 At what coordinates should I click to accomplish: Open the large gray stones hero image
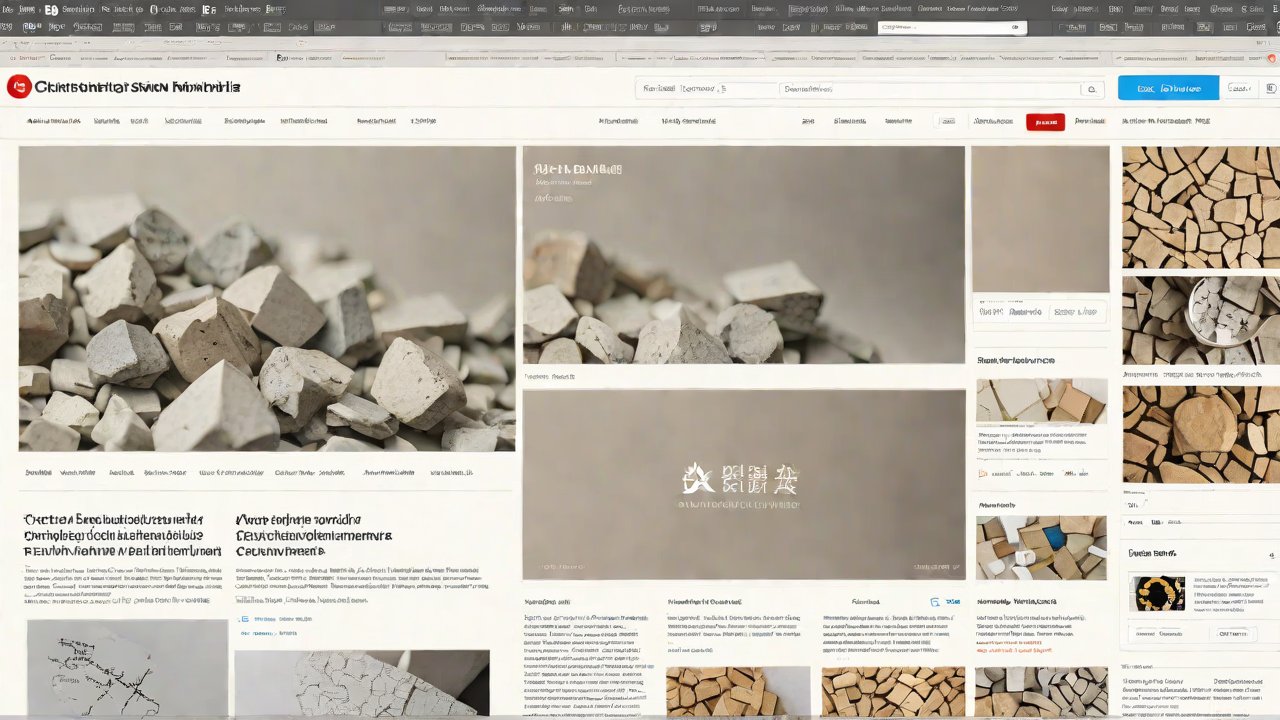(x=267, y=298)
